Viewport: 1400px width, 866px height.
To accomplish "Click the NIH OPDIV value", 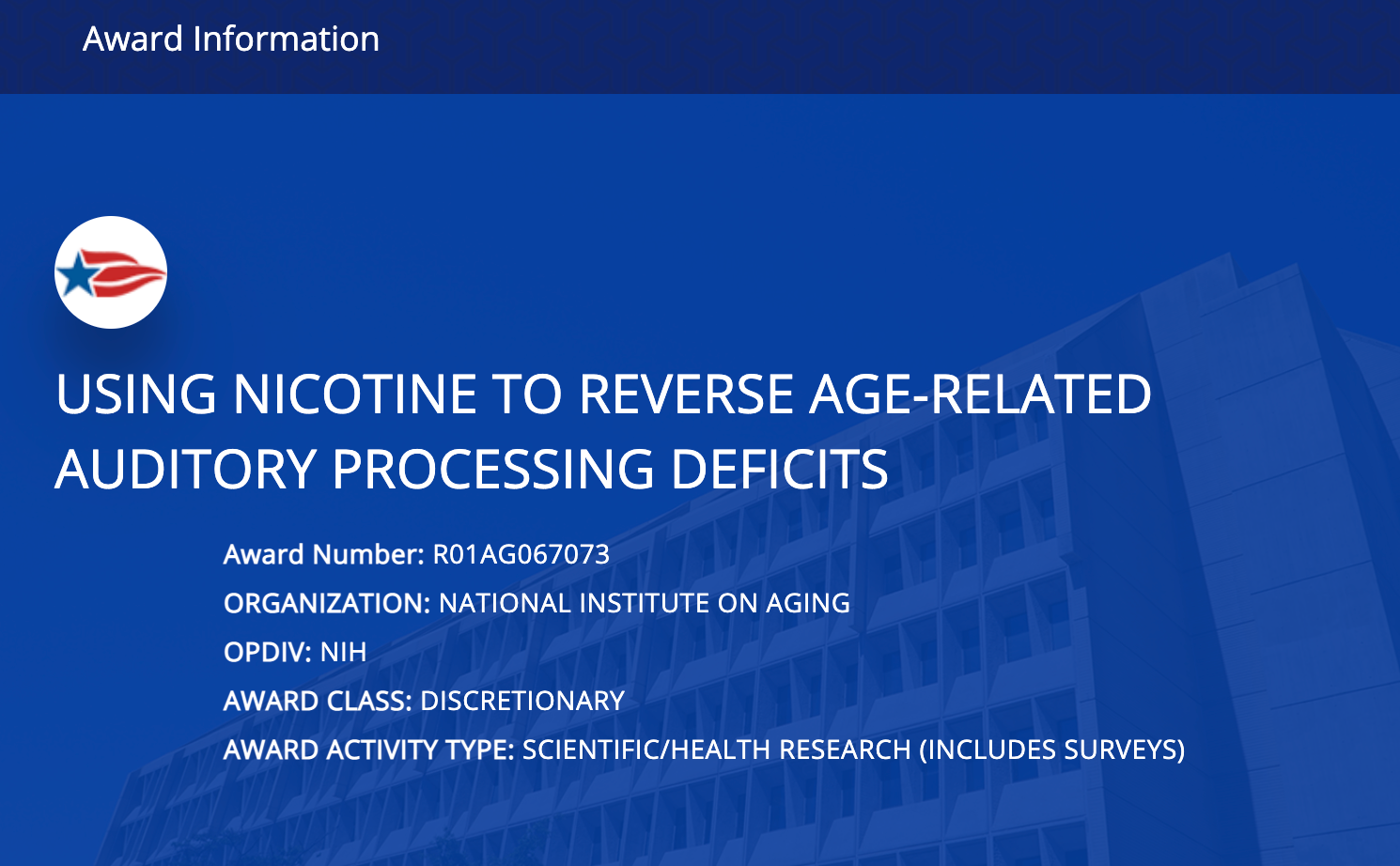I will point(345,653).
